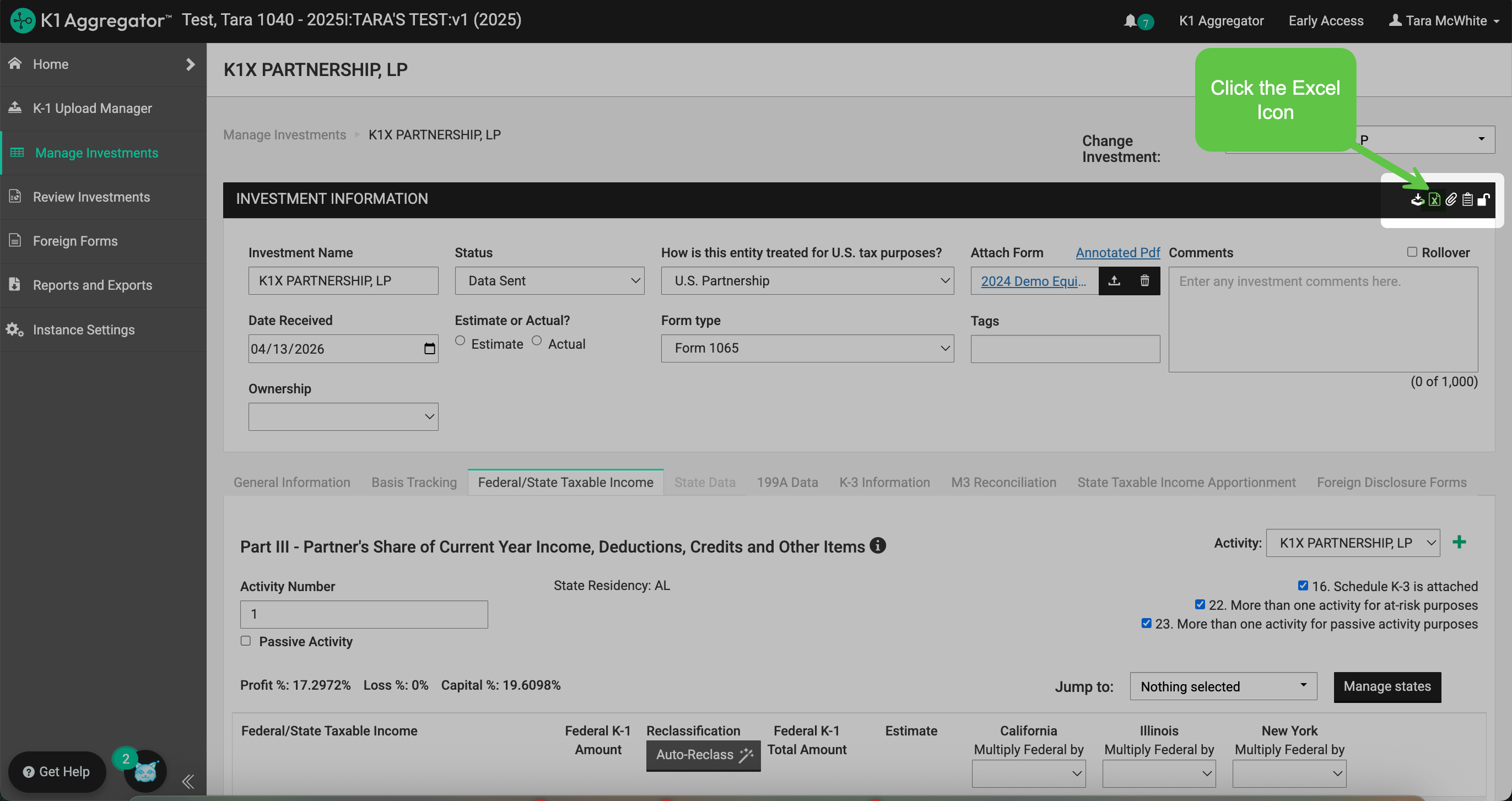This screenshot has width=1512, height=801.
Task: Open the Status dropdown showing Data Sent
Action: point(549,280)
